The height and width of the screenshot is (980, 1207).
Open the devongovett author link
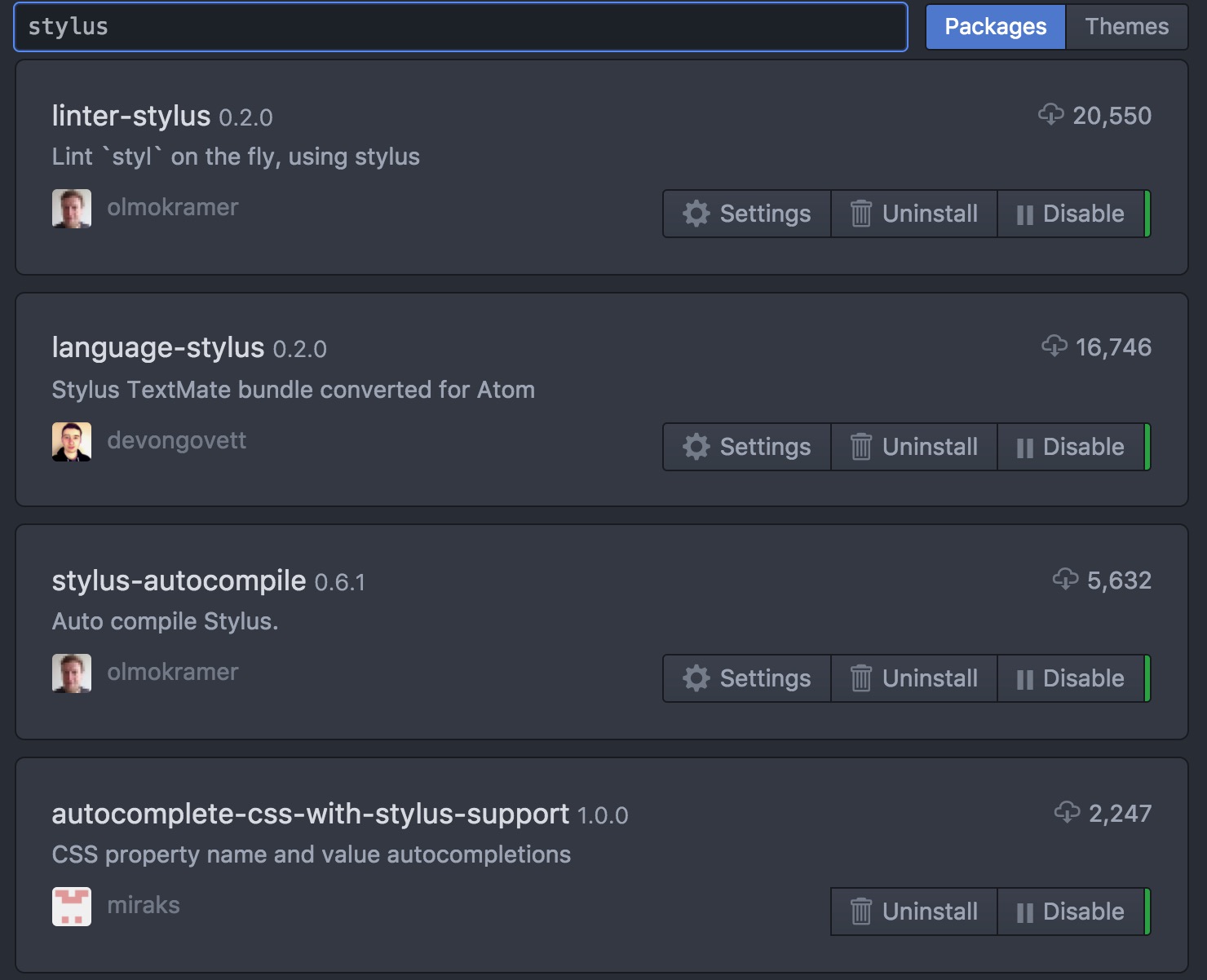point(177,440)
